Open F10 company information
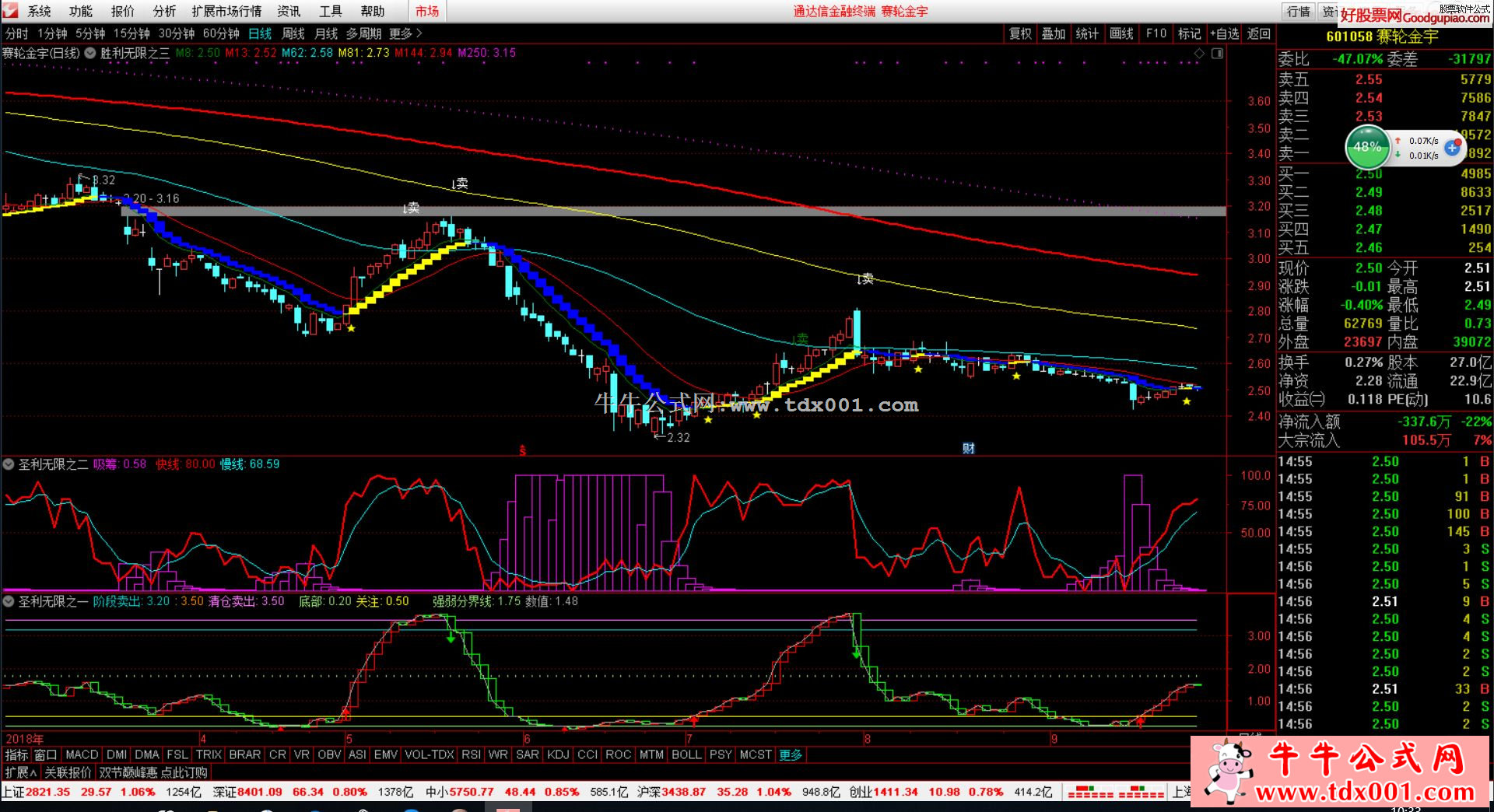This screenshot has width=1494, height=812. click(1156, 33)
